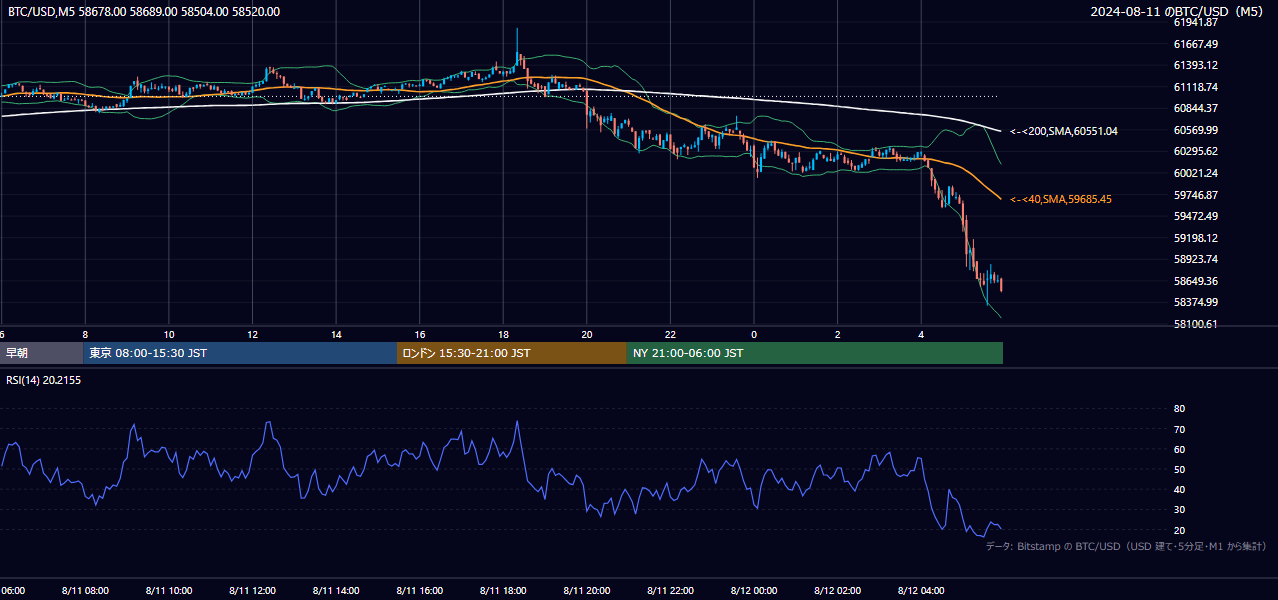Click price axis value 61393.12
The width and height of the screenshot is (1278, 600).
tap(1195, 65)
